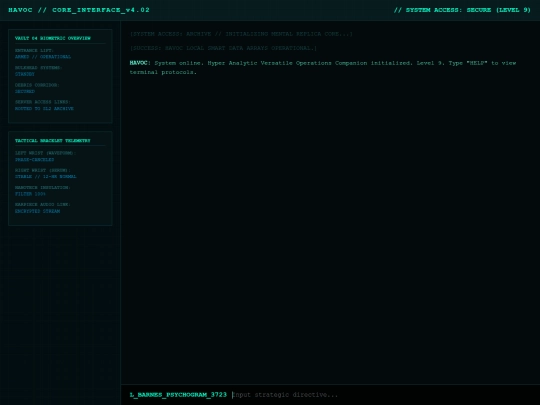
Task: Click the 'SUCCESS: HAVOC LOCAL SMART DATA' log line
Action: coord(223,48)
